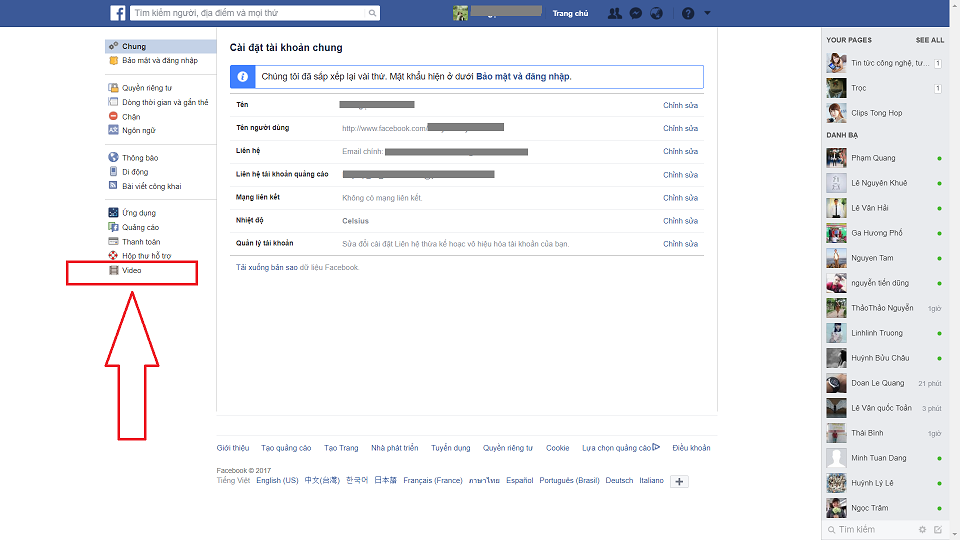
Task: Open Tuyển dụng footer link
Action: (x=451, y=448)
